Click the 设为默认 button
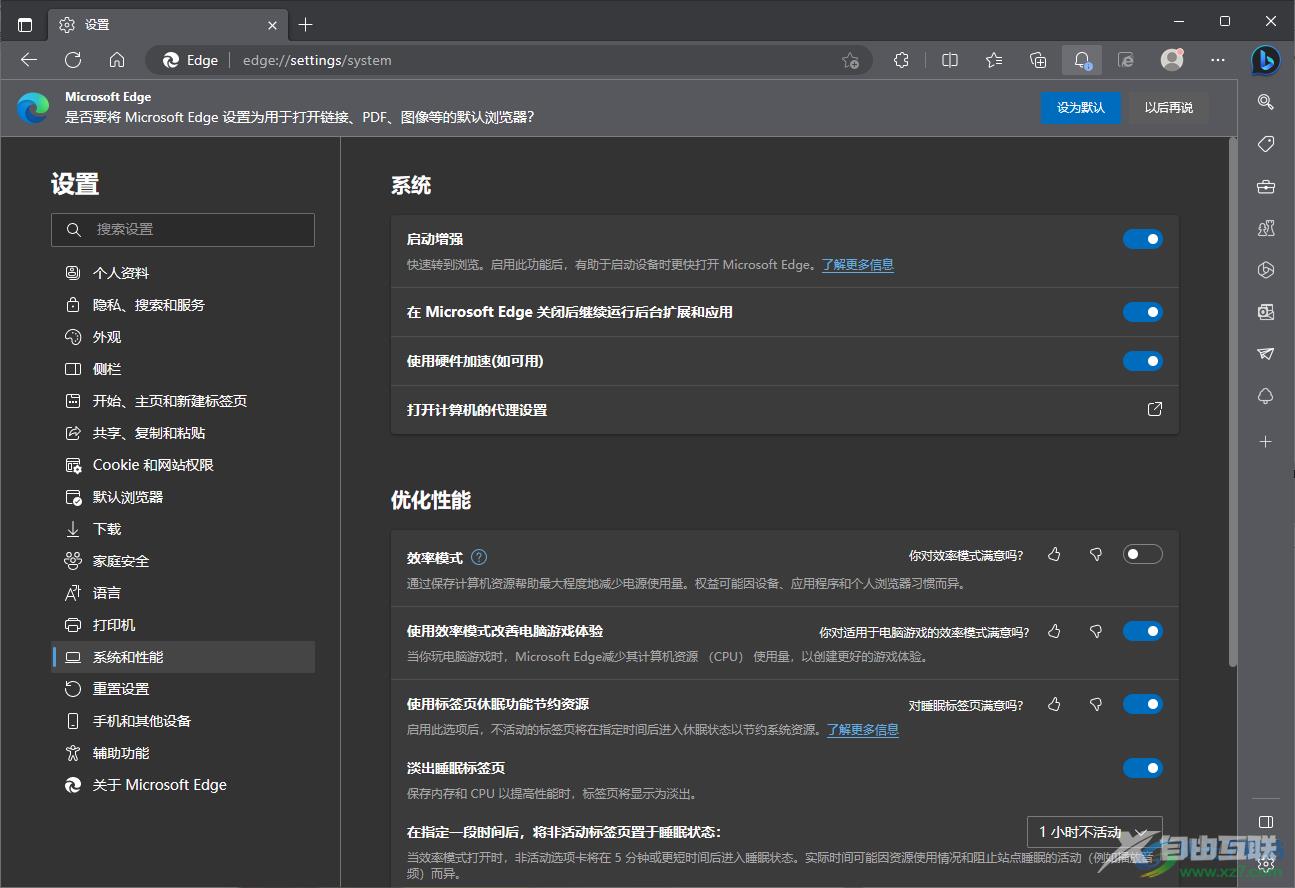The image size is (1295, 888). 1081,108
